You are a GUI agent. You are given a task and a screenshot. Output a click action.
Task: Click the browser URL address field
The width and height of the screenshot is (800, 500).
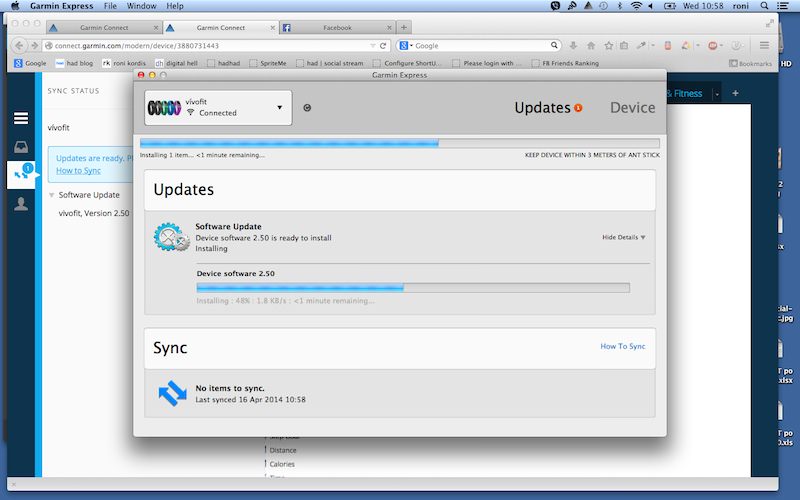coord(210,46)
